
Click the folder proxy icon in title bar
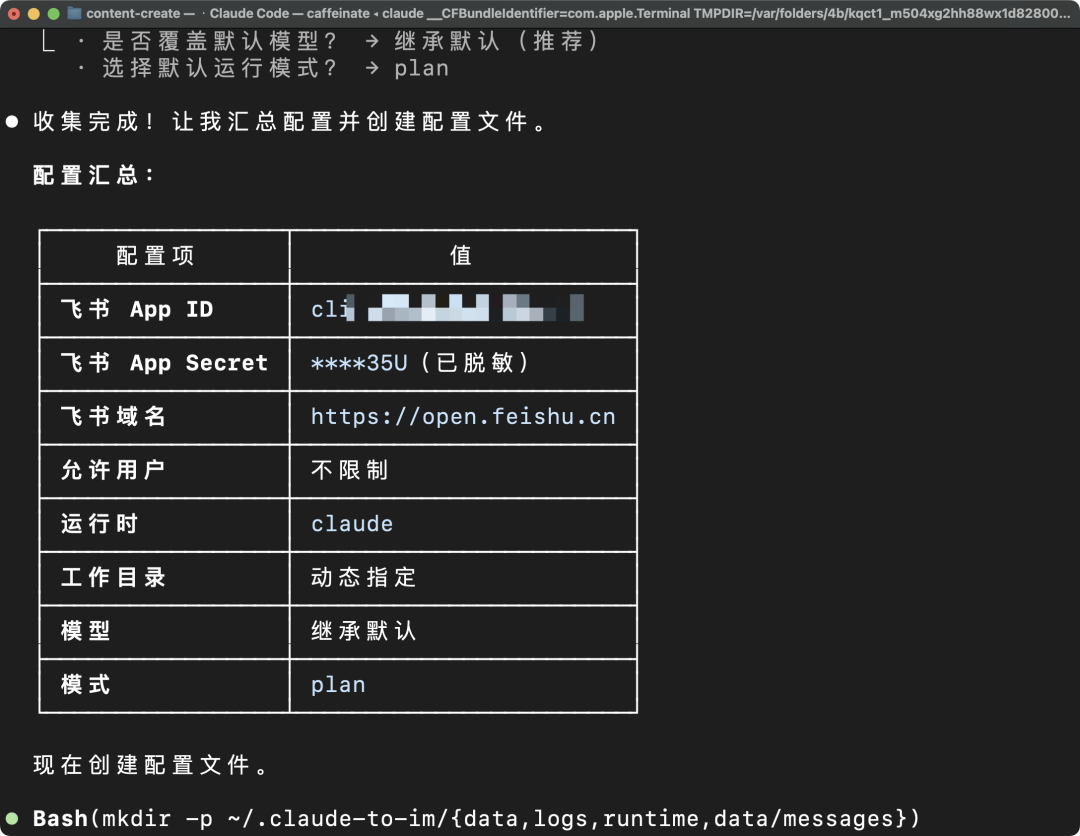tap(74, 14)
